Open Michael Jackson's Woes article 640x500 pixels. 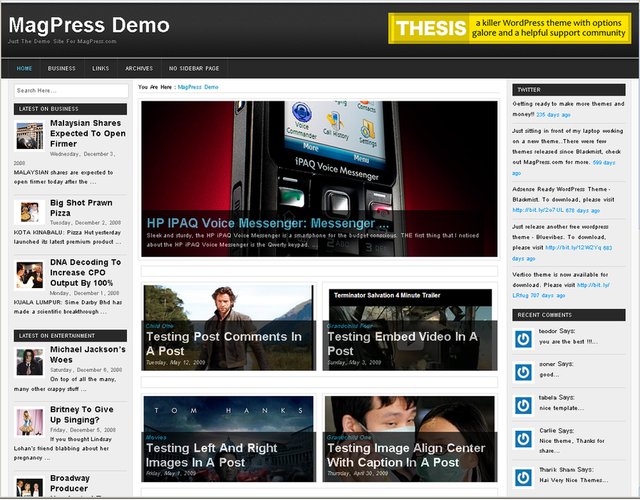pyautogui.click(x=88, y=354)
